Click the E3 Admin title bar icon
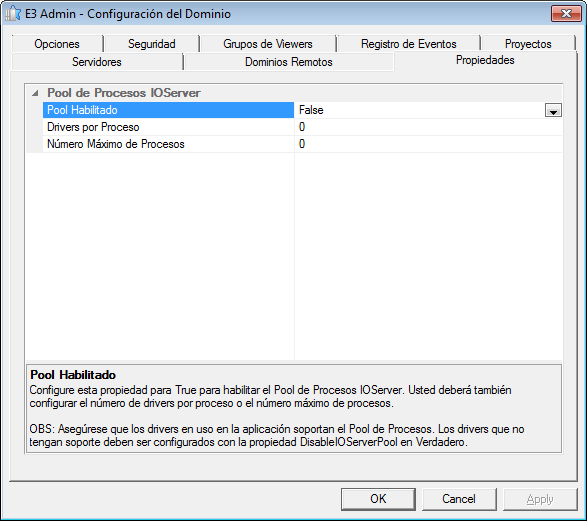Image resolution: width=587 pixels, height=521 pixels. (x=12, y=13)
